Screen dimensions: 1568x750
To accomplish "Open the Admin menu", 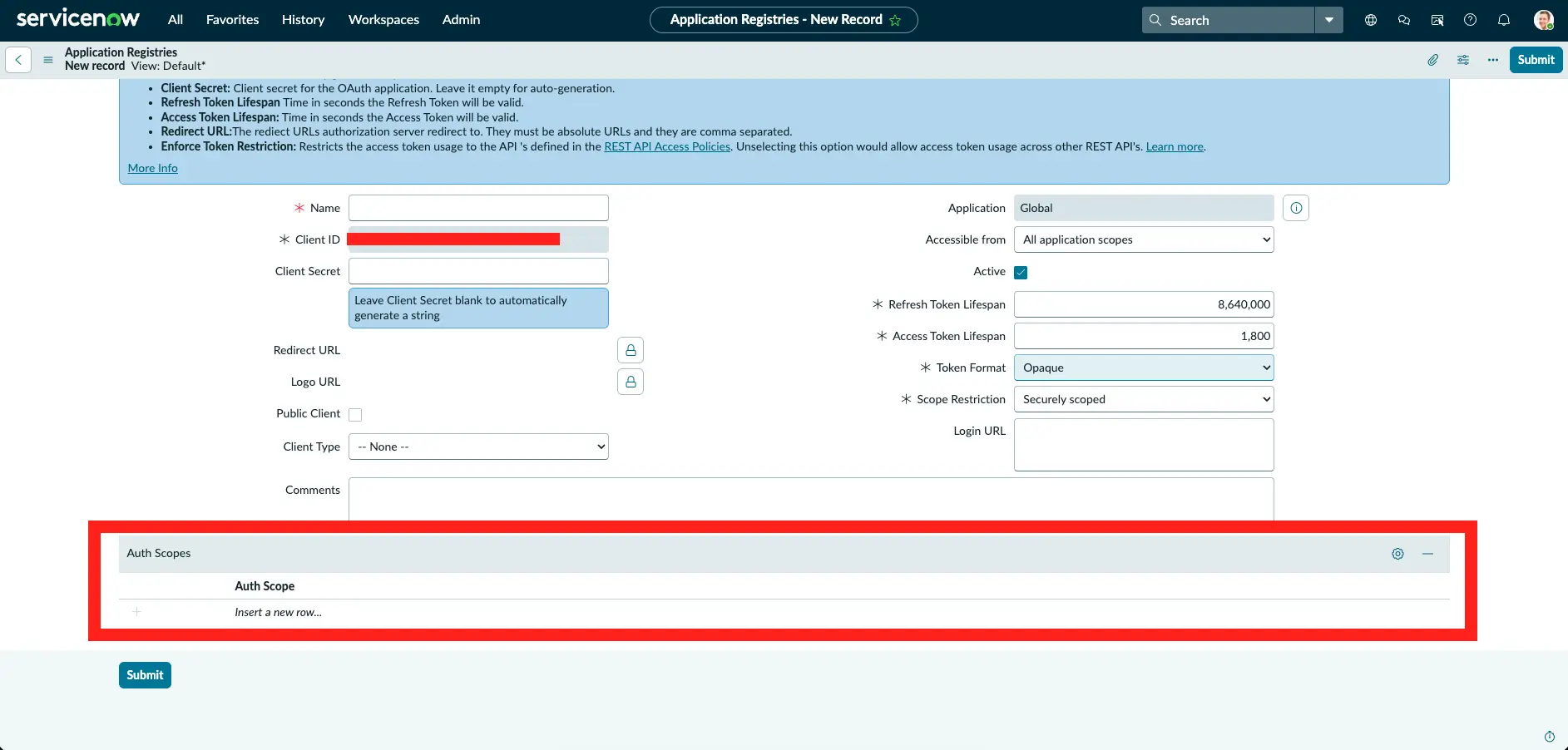I will [x=461, y=19].
